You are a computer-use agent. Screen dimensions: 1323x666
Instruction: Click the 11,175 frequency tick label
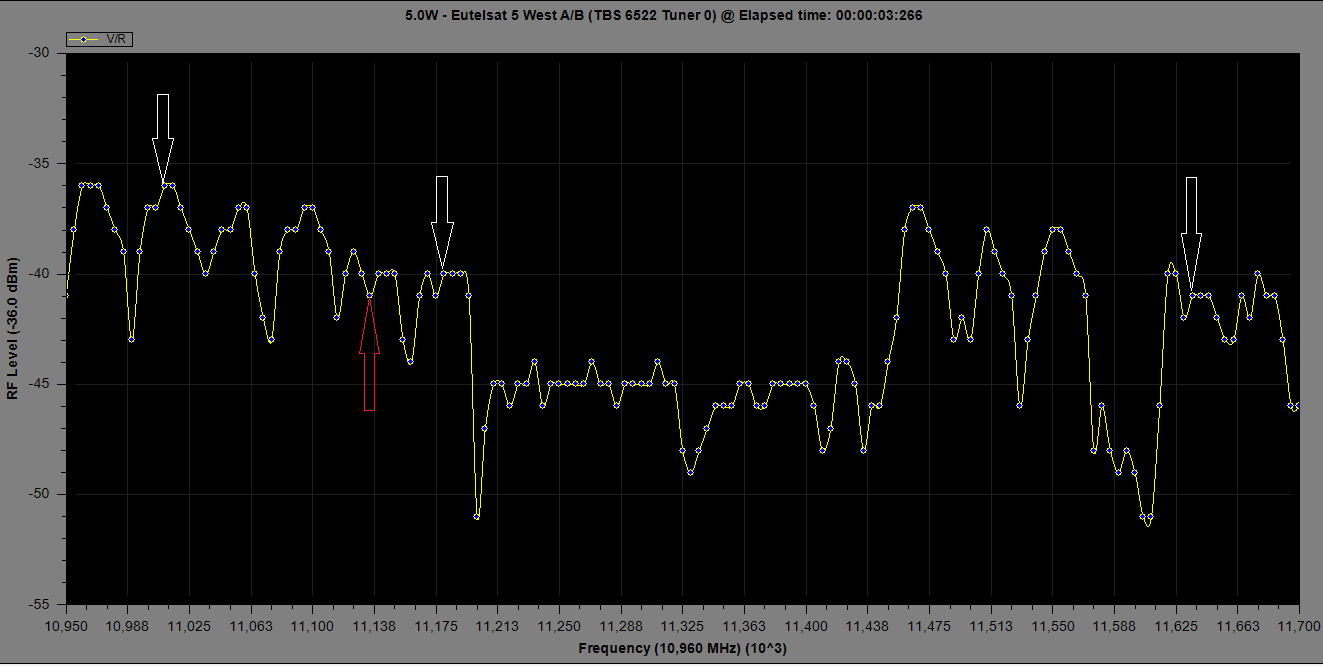(x=436, y=625)
